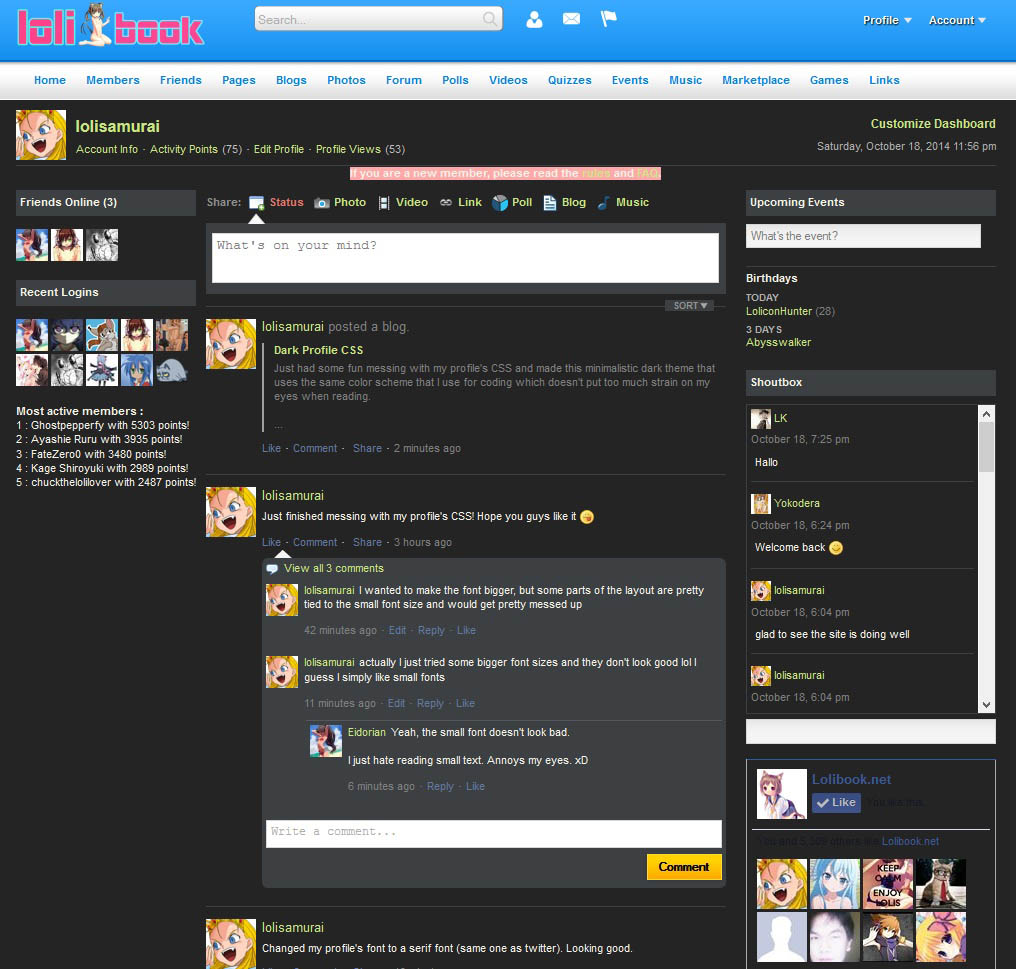
Task: Click the Customize Dashboard link
Action: (x=932, y=123)
